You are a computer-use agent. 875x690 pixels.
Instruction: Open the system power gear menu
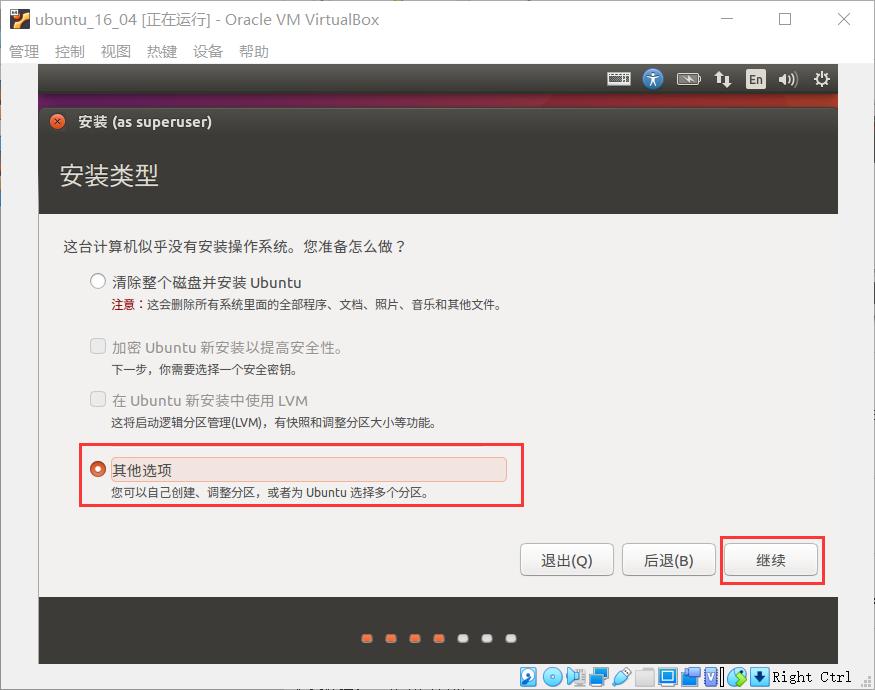[821, 79]
